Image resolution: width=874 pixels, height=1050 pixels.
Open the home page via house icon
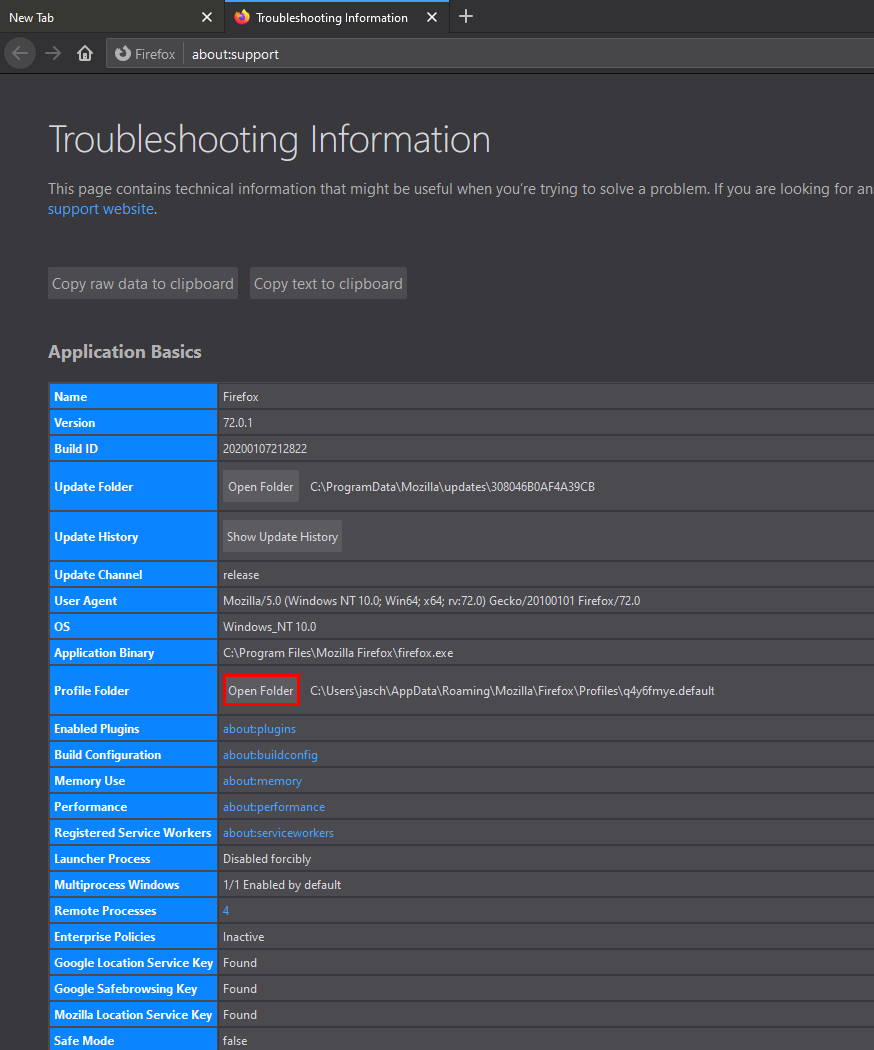click(84, 54)
